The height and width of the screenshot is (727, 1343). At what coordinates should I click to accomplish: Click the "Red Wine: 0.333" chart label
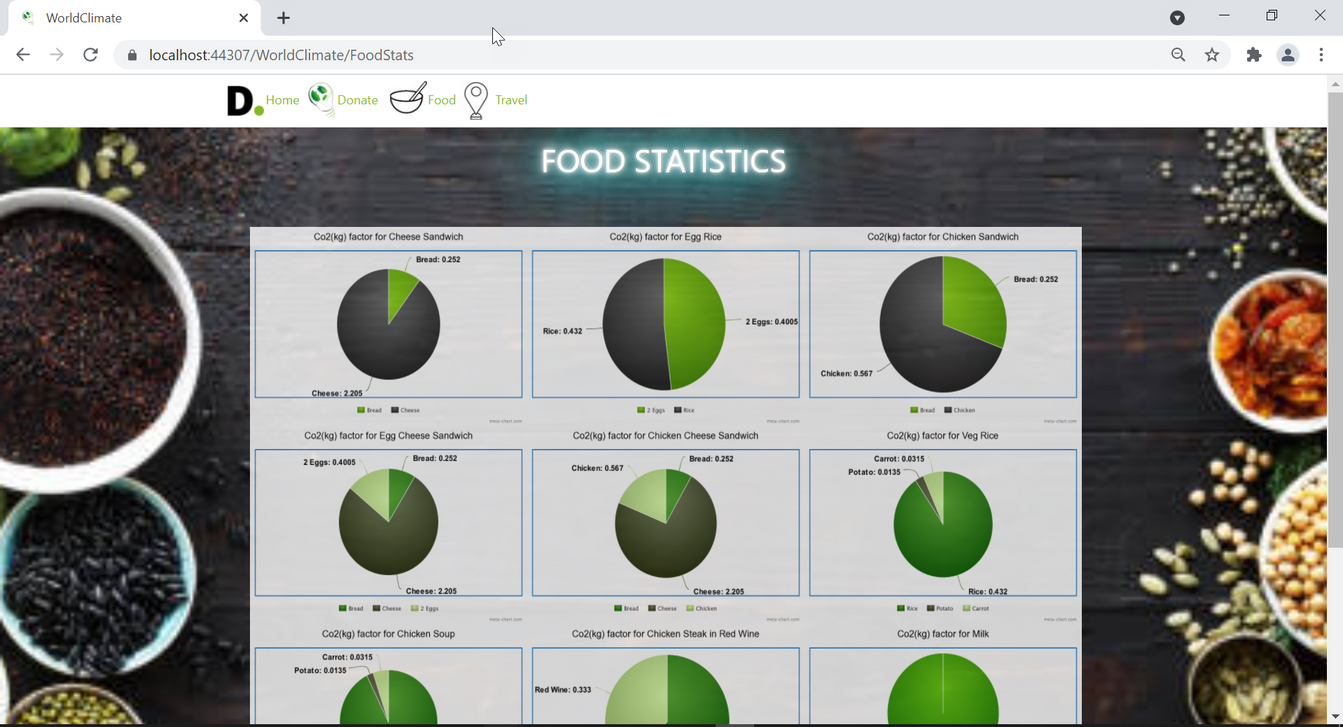point(563,690)
